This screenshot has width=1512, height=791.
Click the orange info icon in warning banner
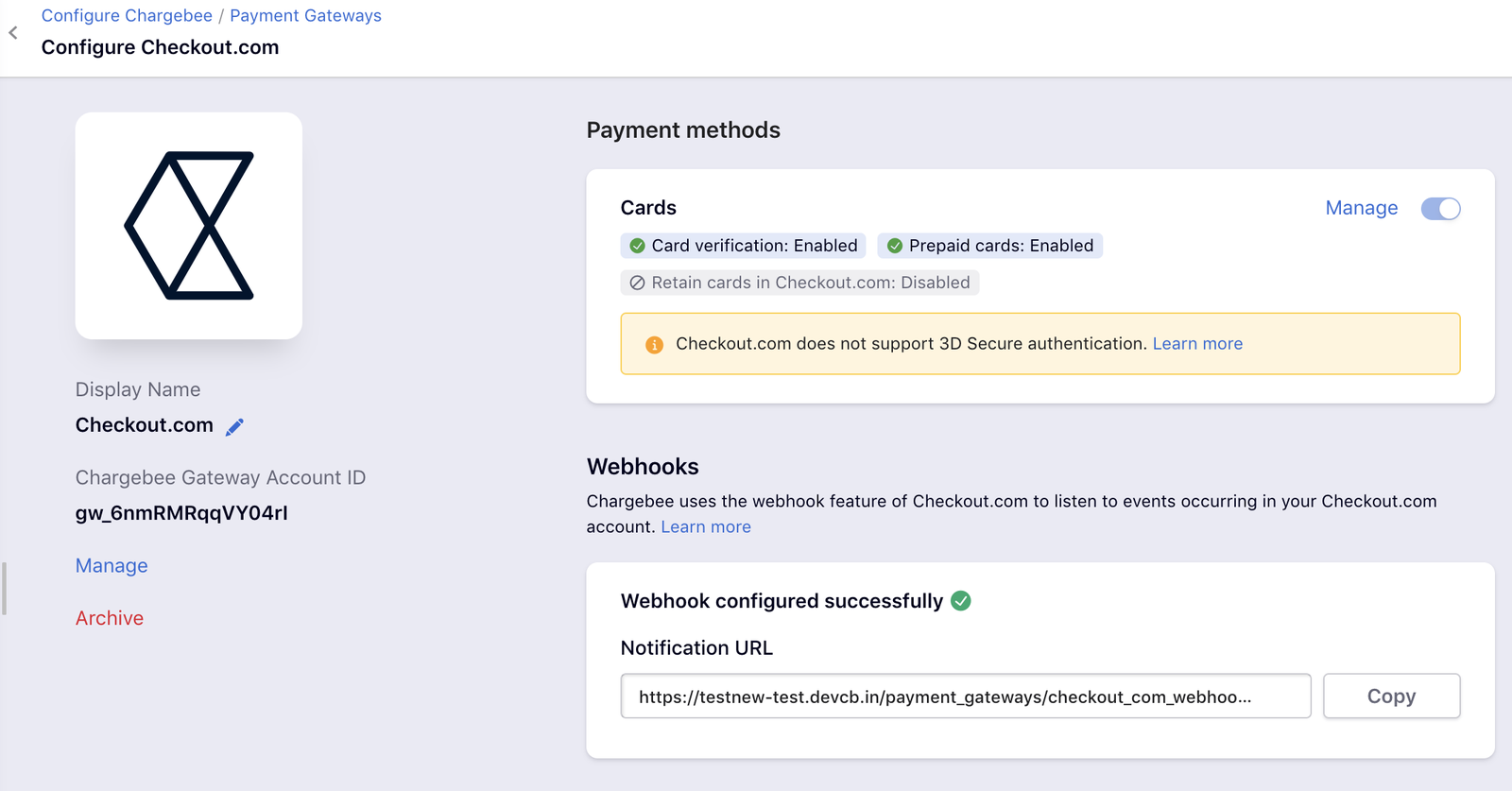(x=654, y=345)
